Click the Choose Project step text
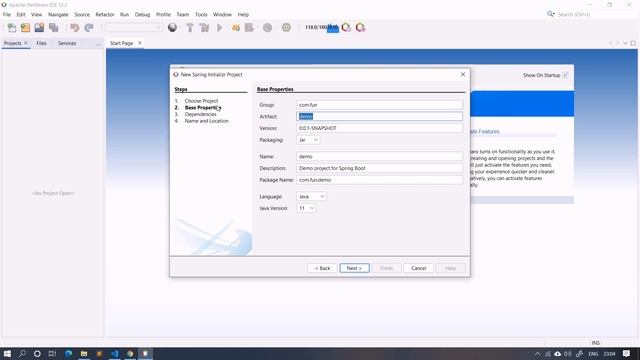Image resolution: width=640 pixels, height=360 pixels. tap(201, 101)
